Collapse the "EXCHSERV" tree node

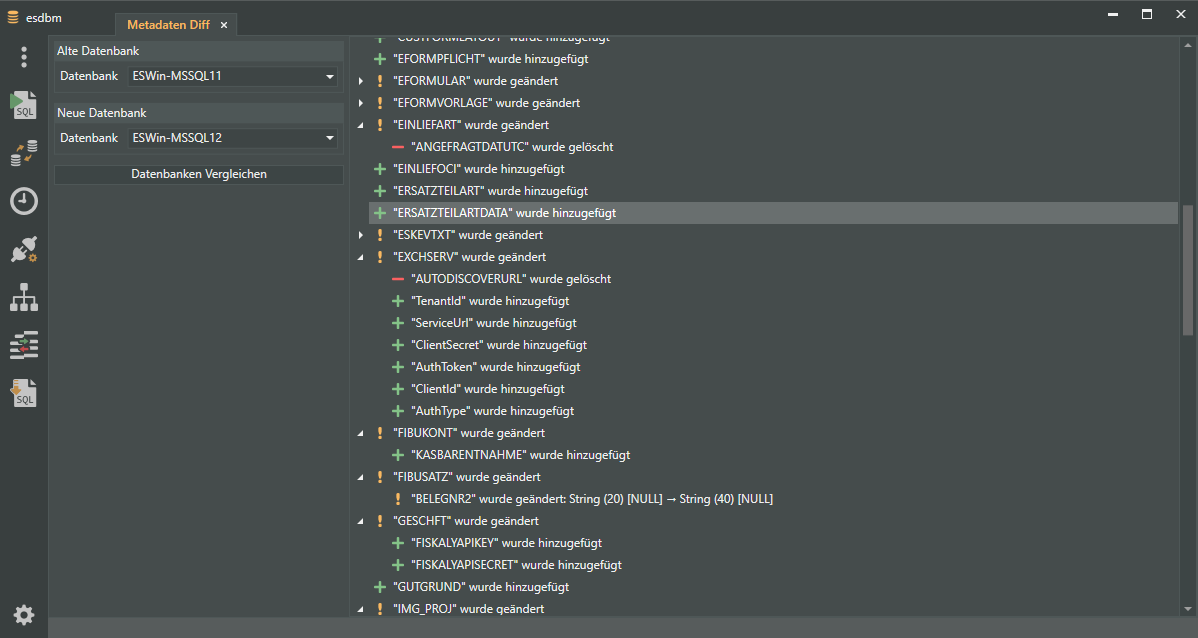click(361, 257)
